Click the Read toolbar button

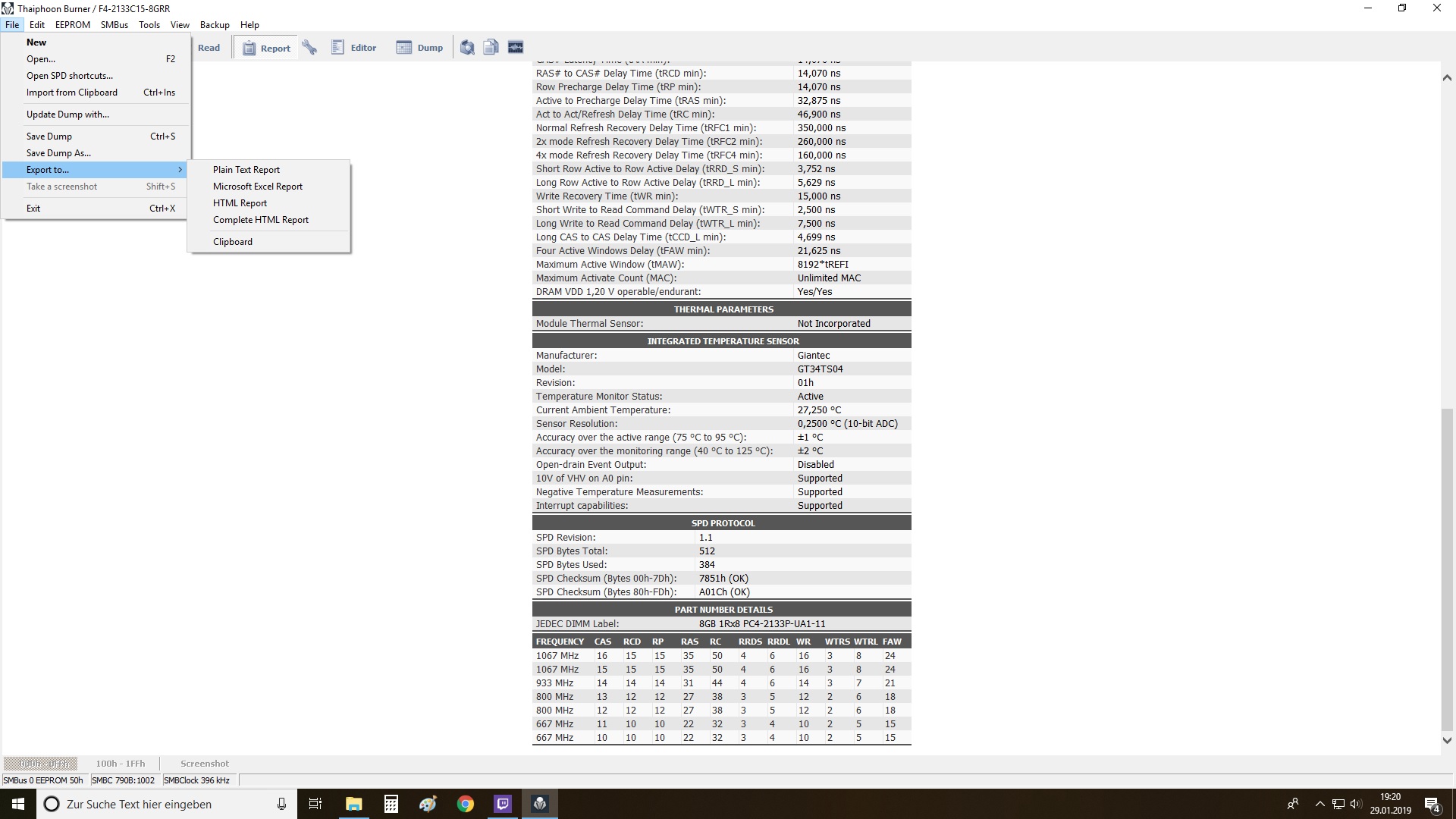[209, 48]
